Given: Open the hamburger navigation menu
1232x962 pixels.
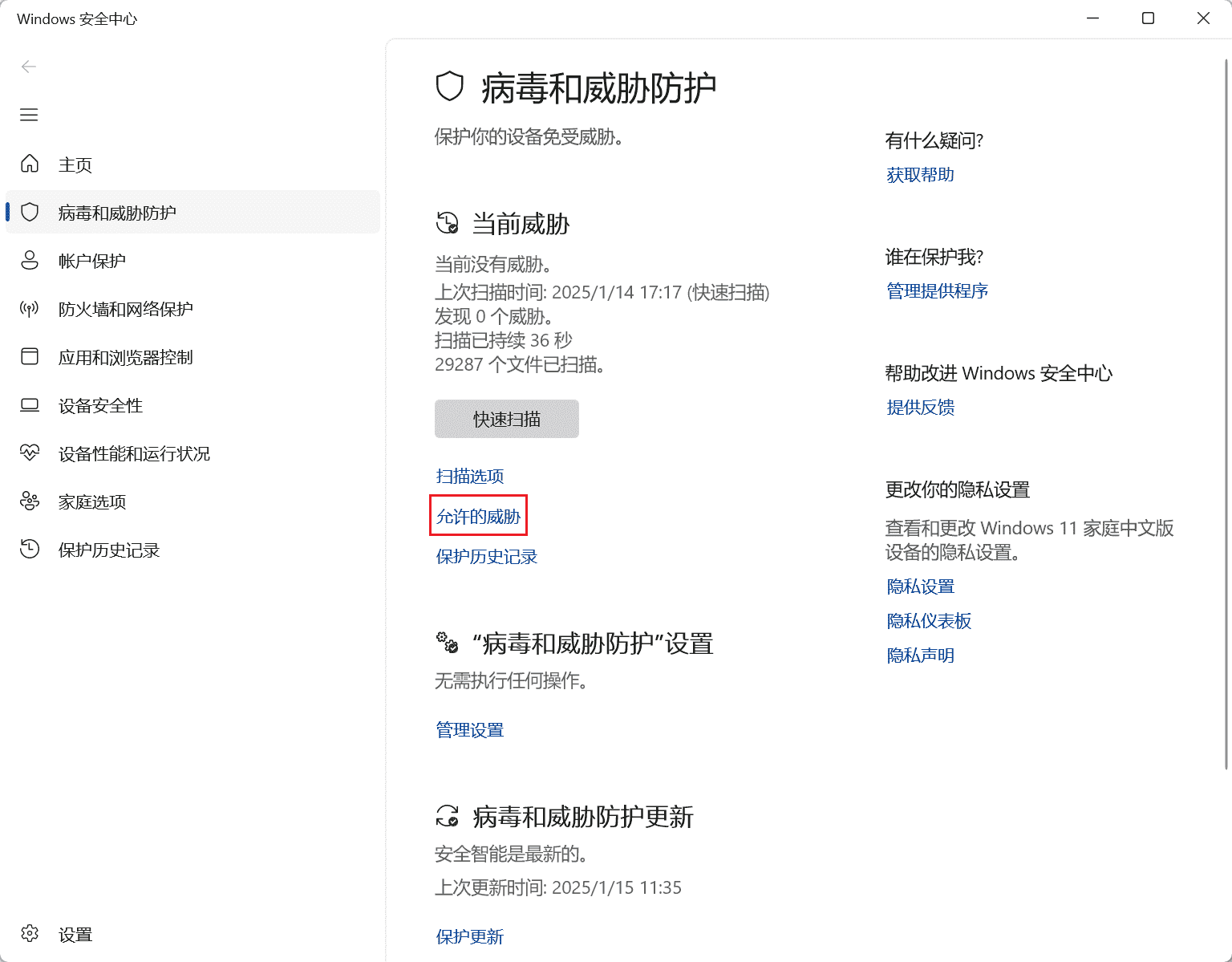Looking at the screenshot, I should [29, 115].
